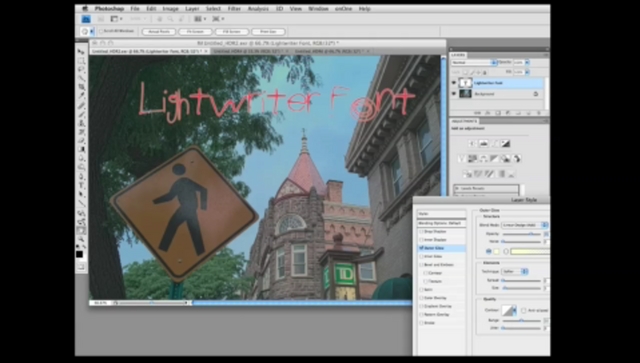Hide the Lightwriter Font layer with its eye icon
The image size is (640, 363).
(x=453, y=83)
